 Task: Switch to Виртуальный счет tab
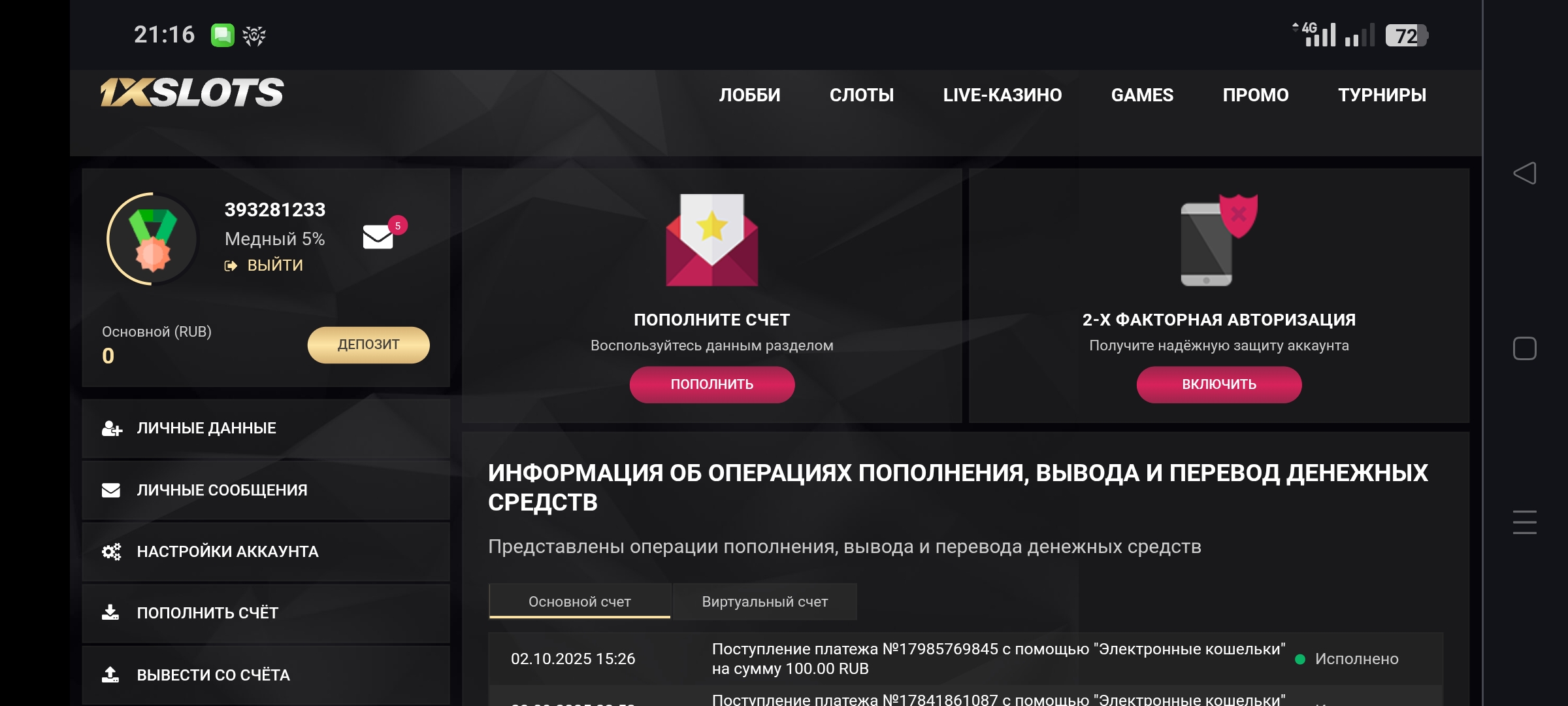coord(764,601)
